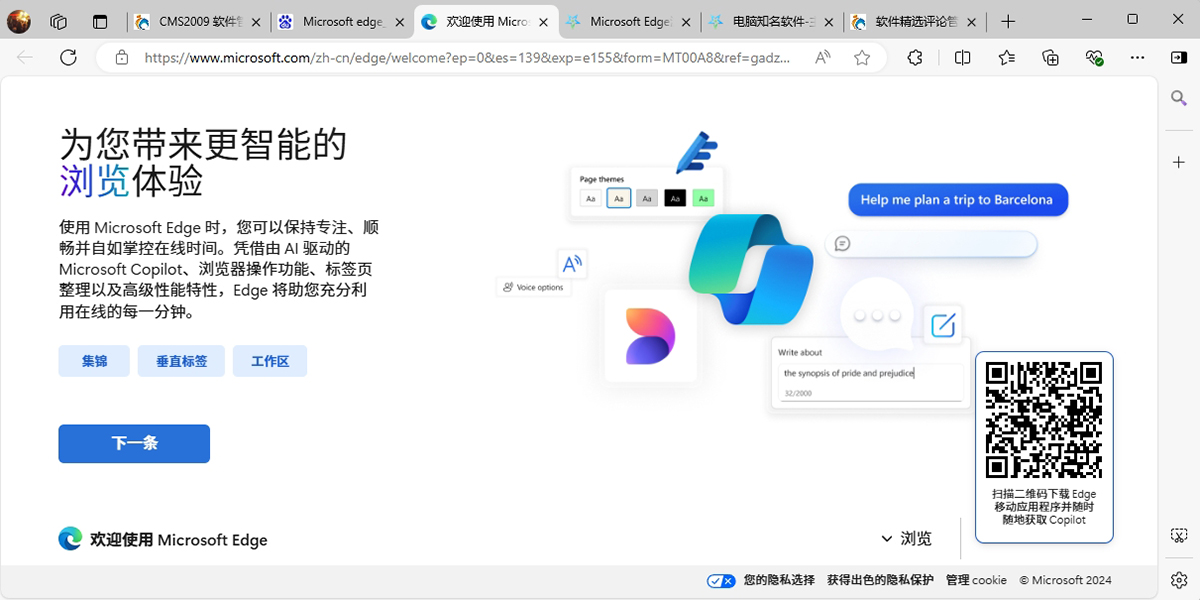1200x600 pixels.
Task: Close the 欢迎使用 Microsoft Edge tab
Action: (541, 22)
